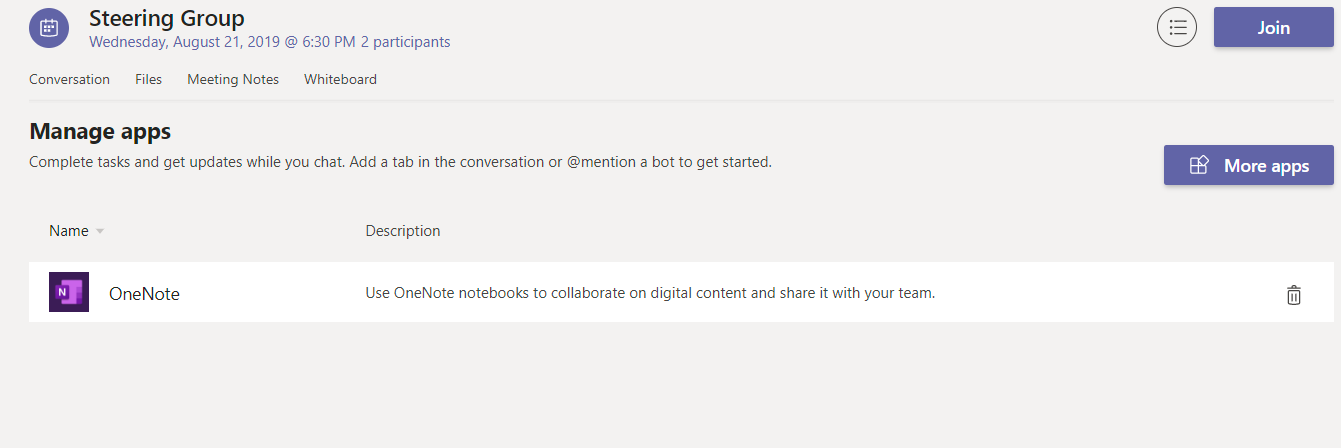The height and width of the screenshot is (448, 1341).
Task: Go to the Meeting Notes tab
Action: pos(233,79)
